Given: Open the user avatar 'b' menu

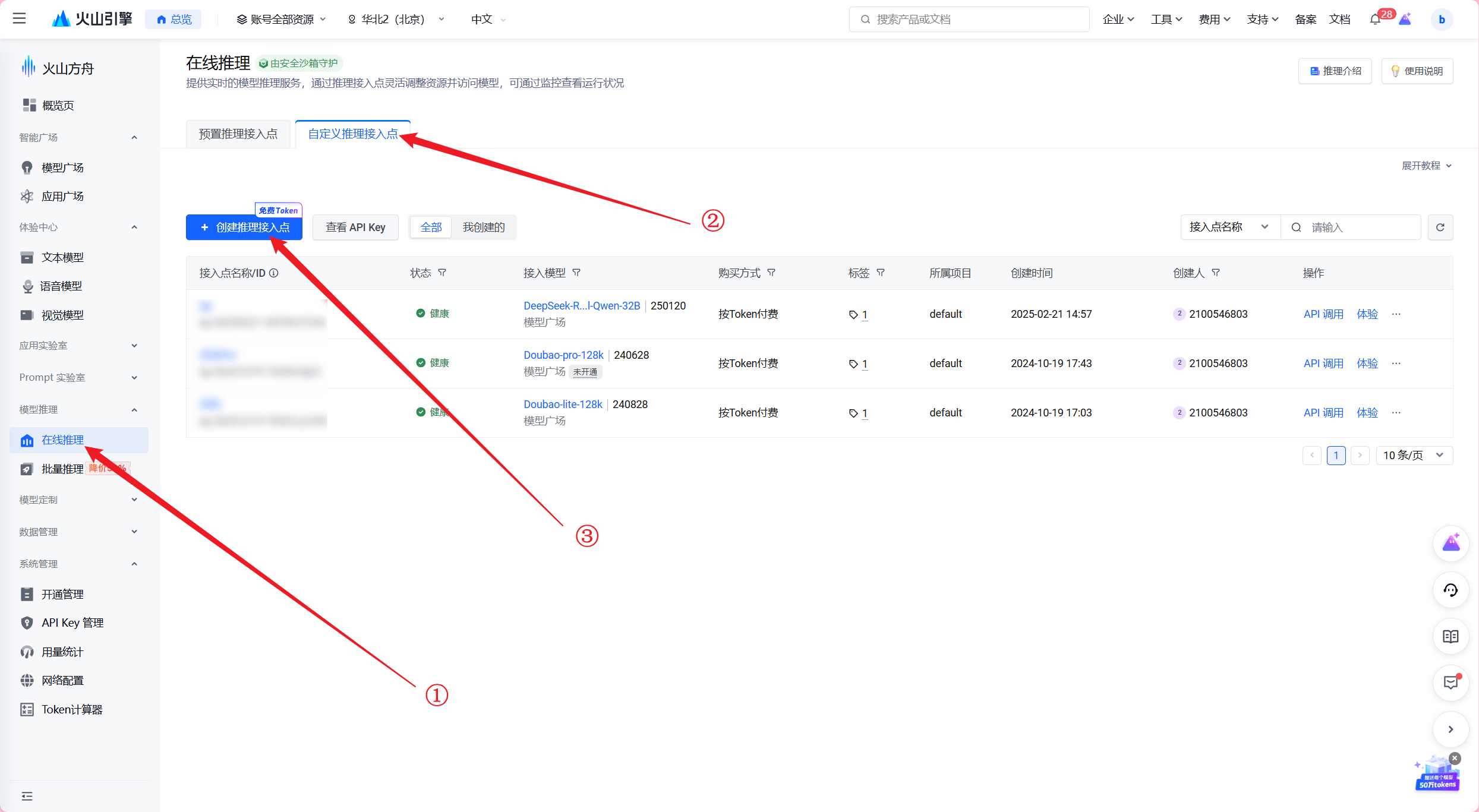Looking at the screenshot, I should (1442, 20).
